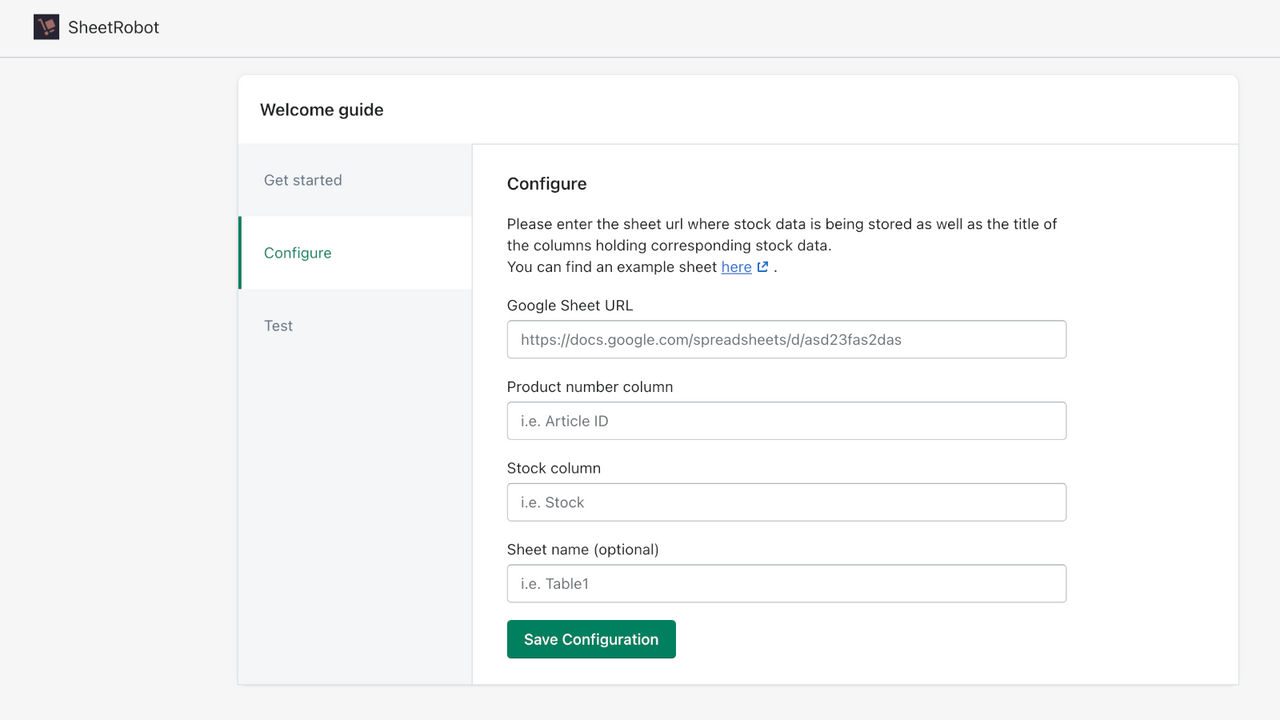Click the 'Product number column' label
1280x720 pixels.
coord(590,387)
